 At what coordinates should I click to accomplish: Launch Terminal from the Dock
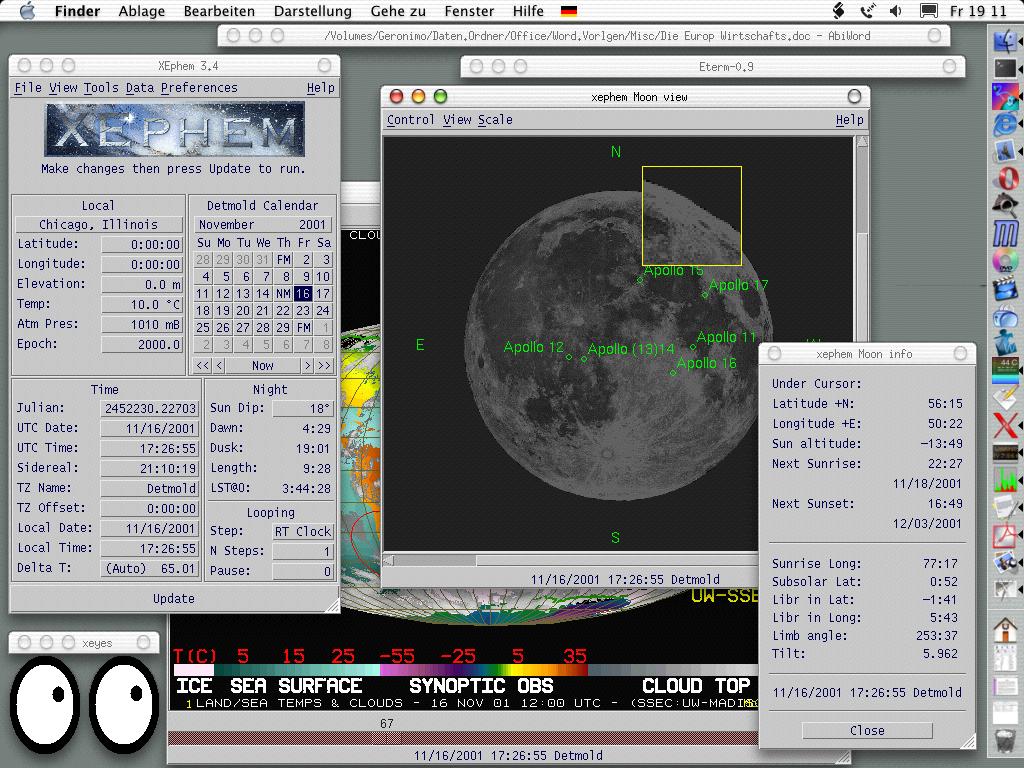(x=1006, y=69)
